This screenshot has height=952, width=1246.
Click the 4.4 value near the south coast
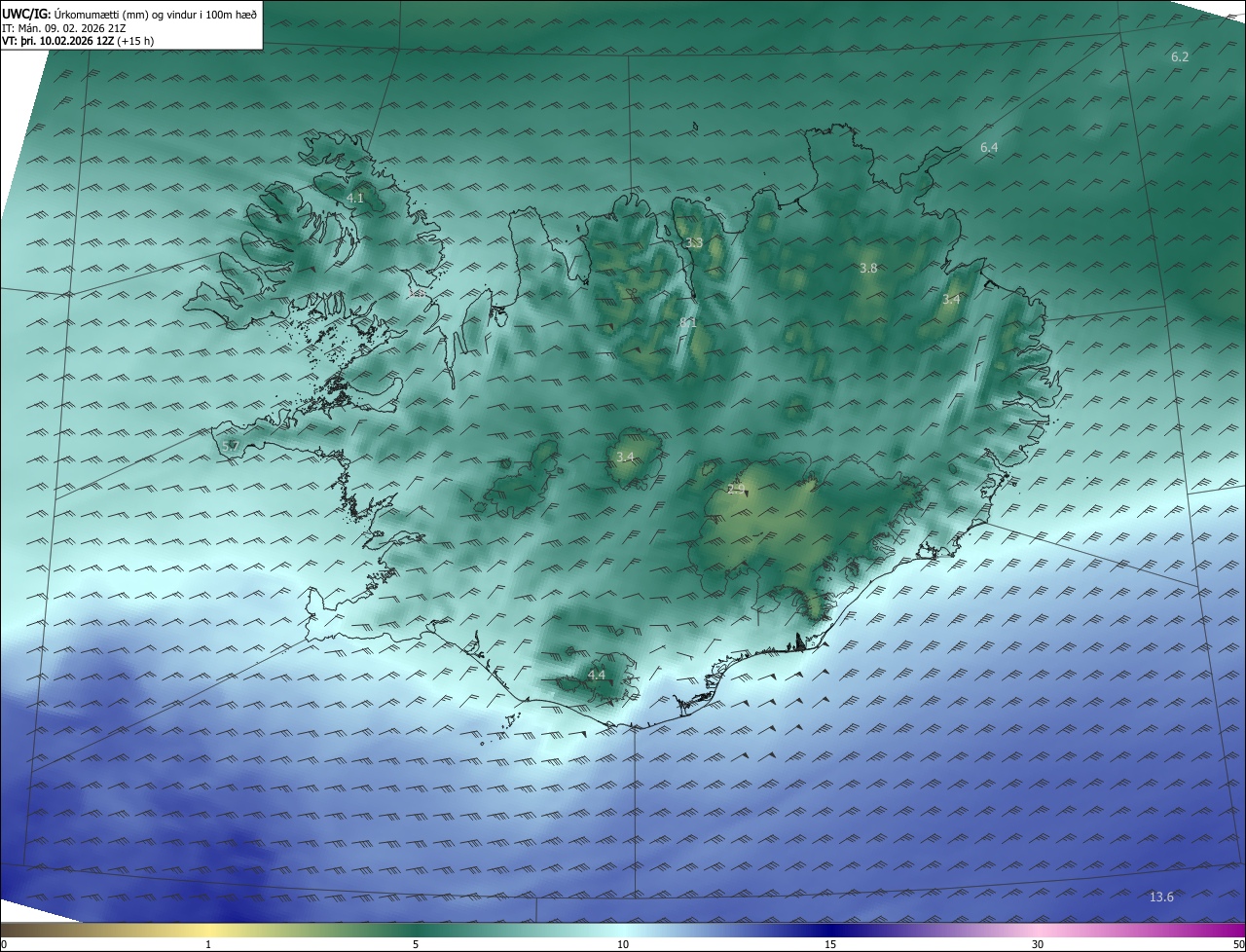(597, 676)
